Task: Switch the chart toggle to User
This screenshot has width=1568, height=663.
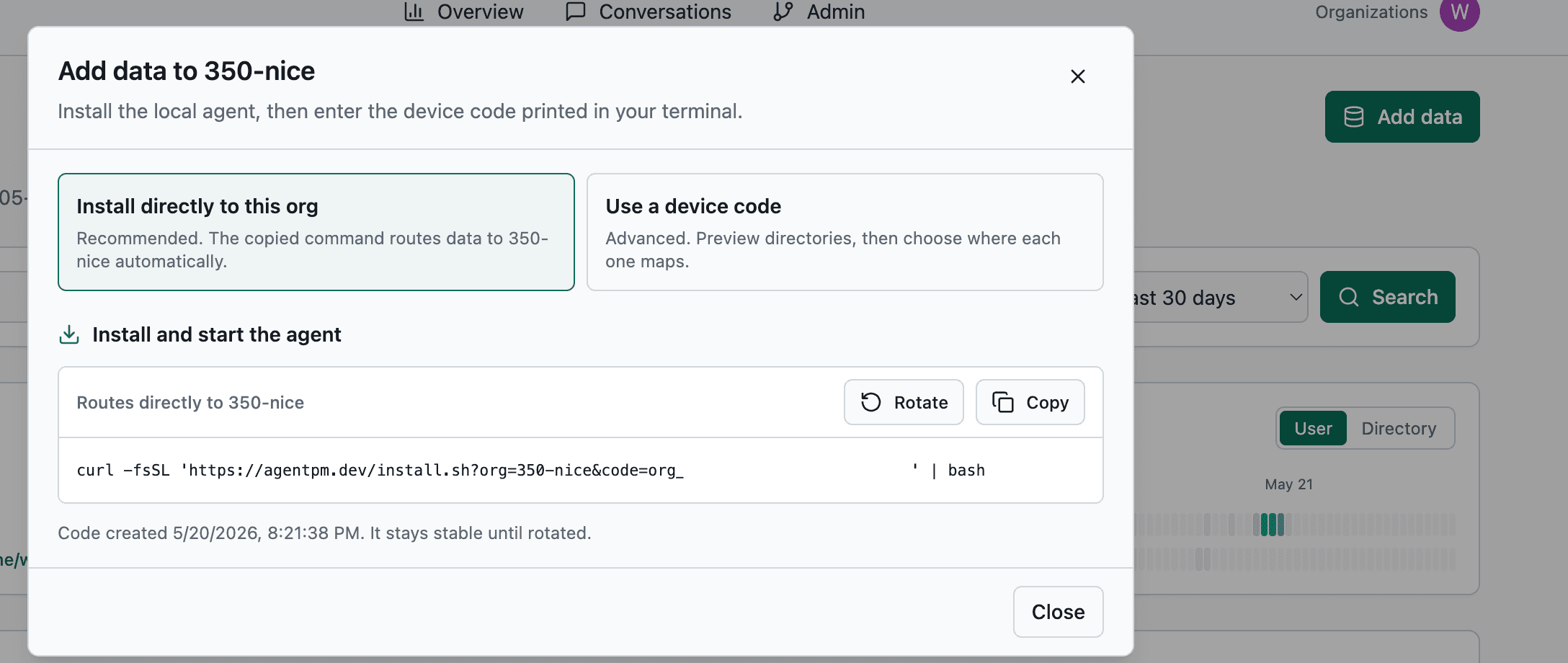Action: pos(1313,429)
